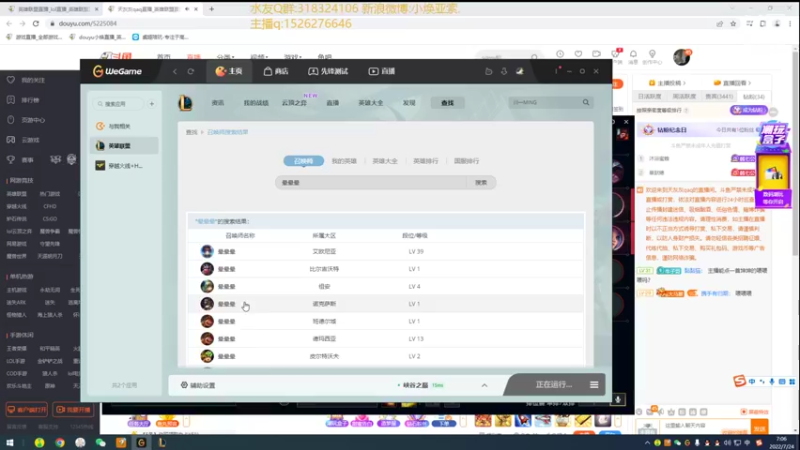800x450 pixels.
Task: Open the 资讯 menu item
Action: [x=218, y=103]
